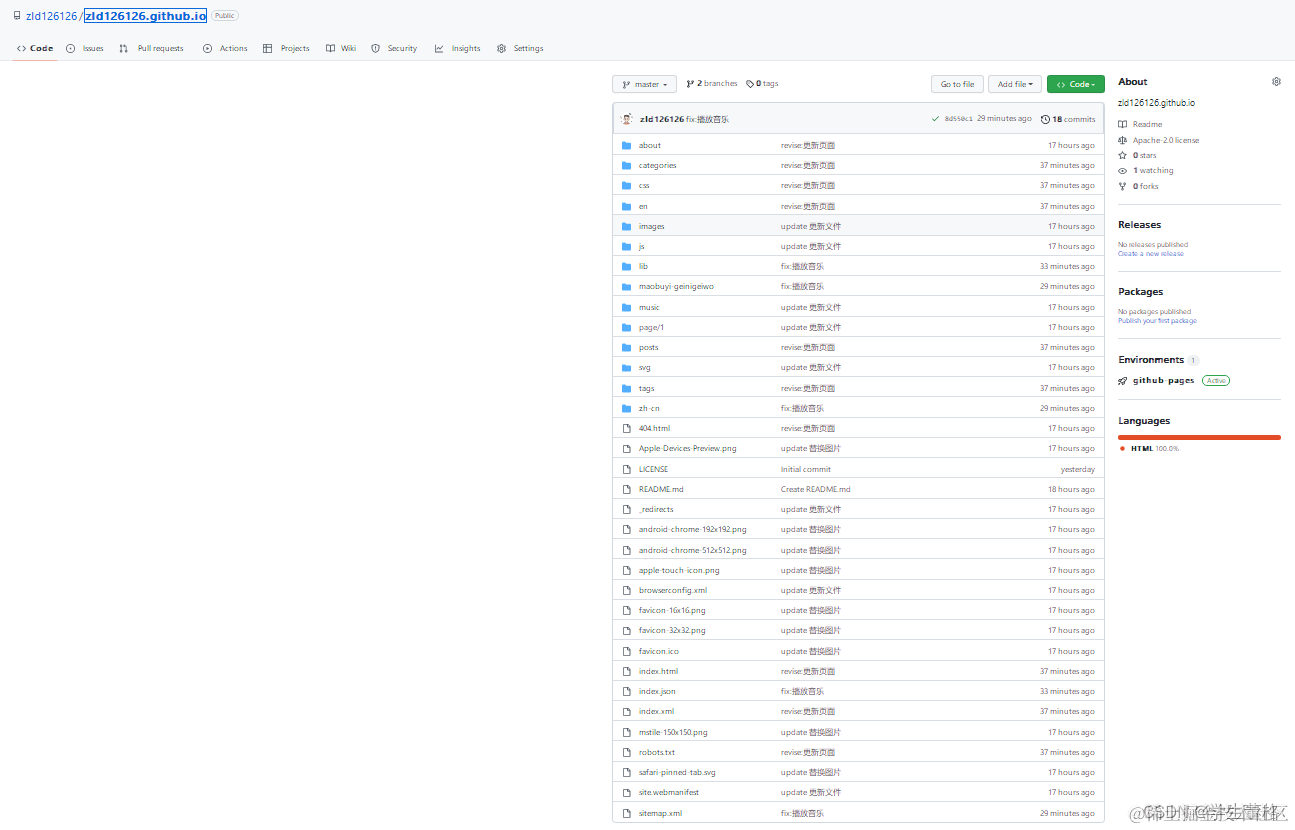Click the file icon for index.html
Screen dimensions: 1295x830
[x=626, y=671]
